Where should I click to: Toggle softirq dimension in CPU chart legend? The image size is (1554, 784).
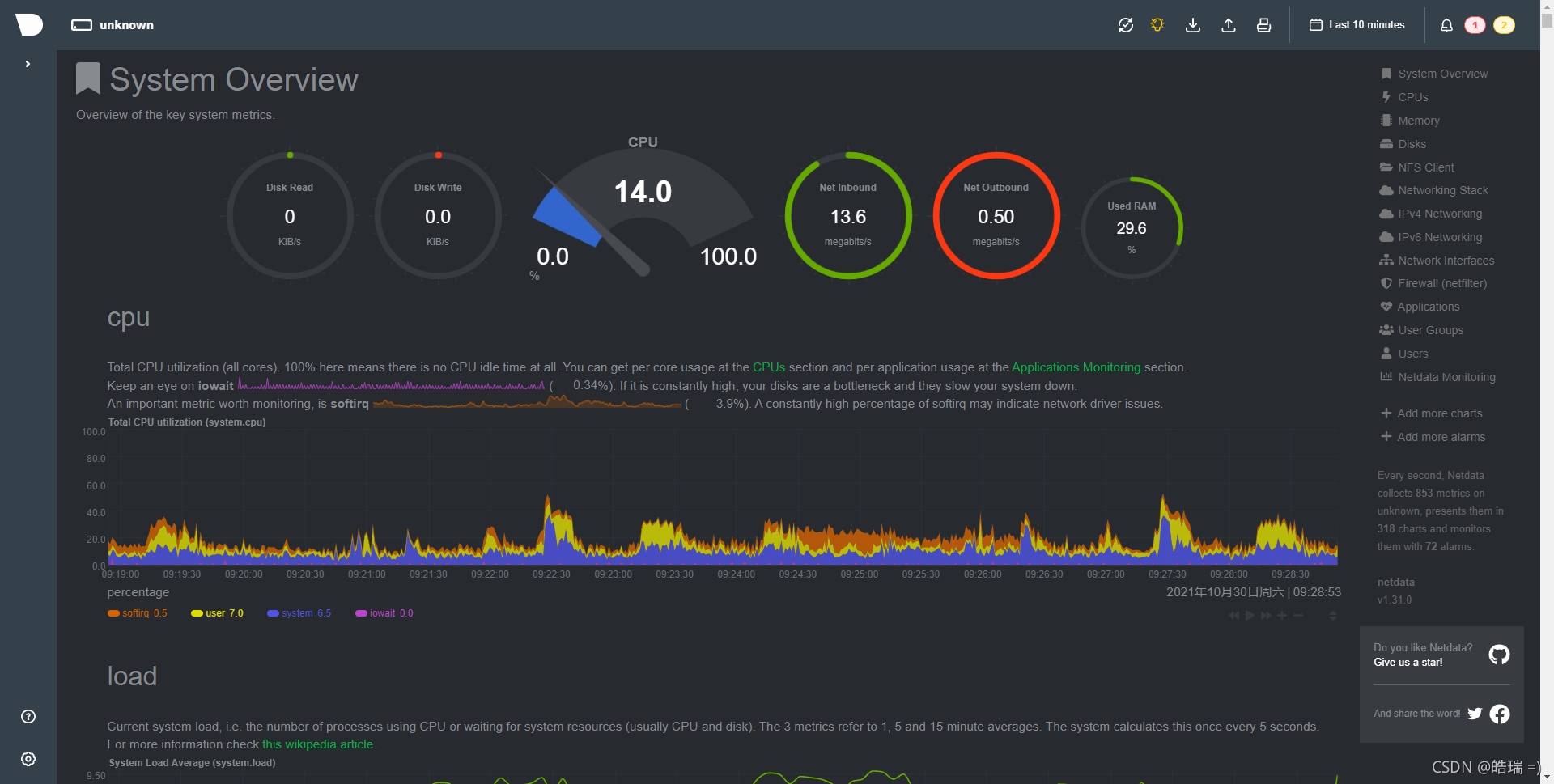click(x=138, y=613)
